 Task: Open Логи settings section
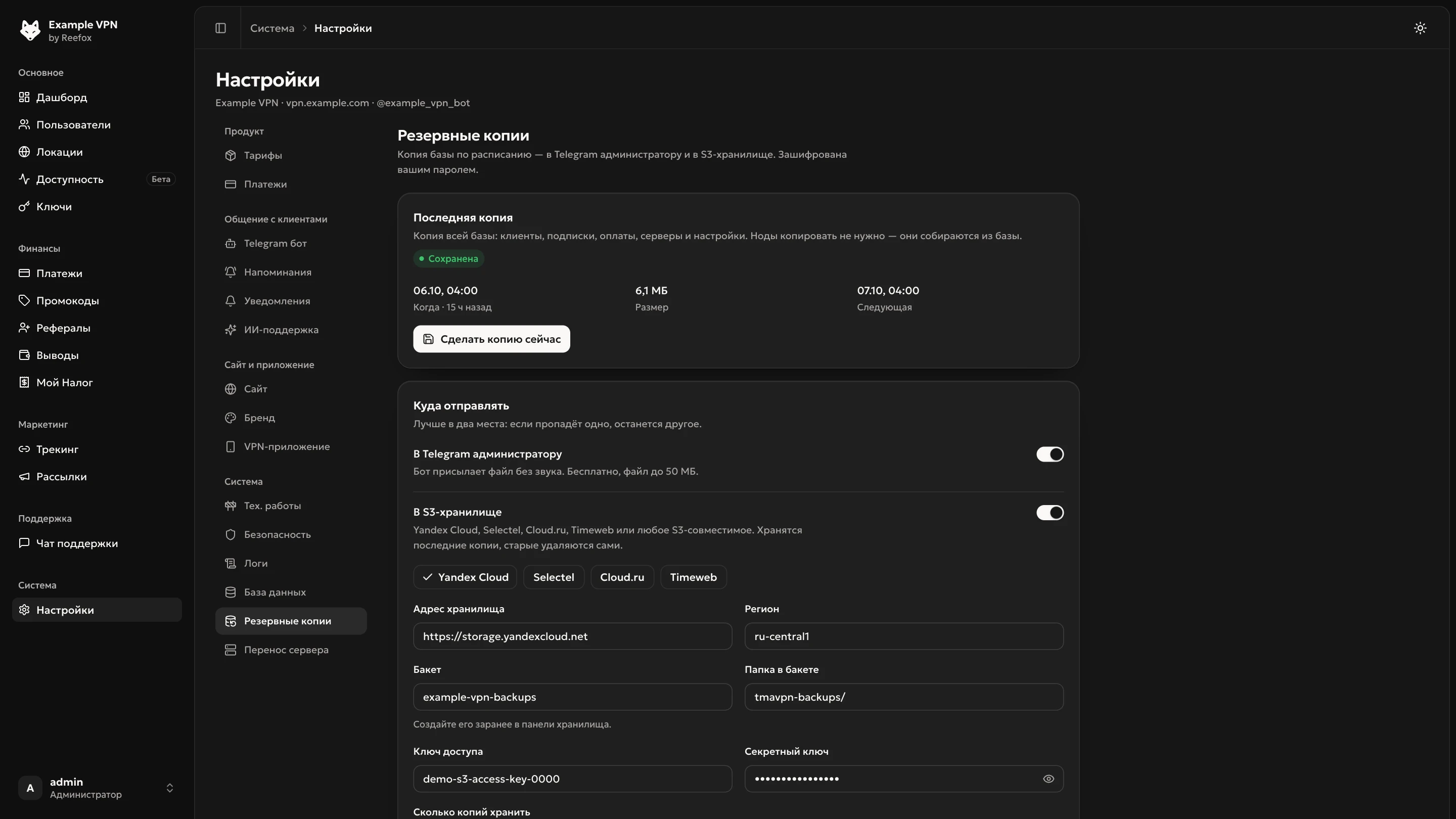click(x=291, y=563)
